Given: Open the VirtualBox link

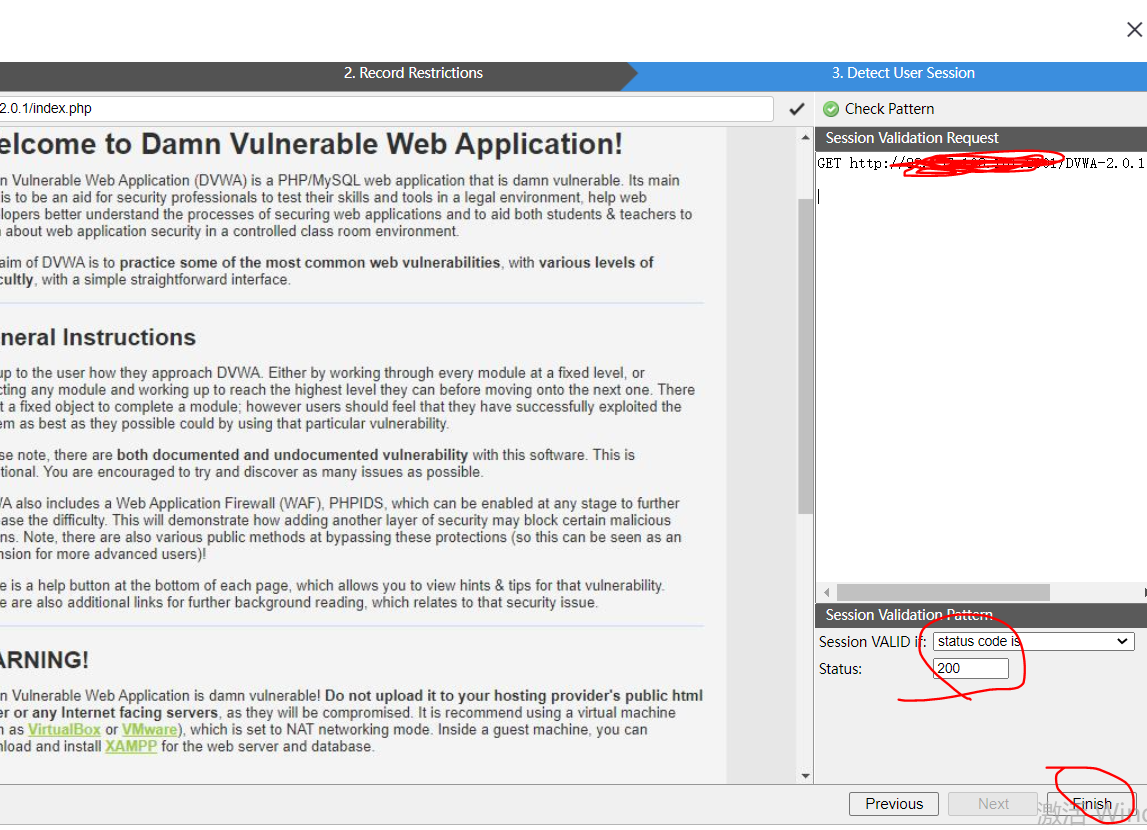Looking at the screenshot, I should click(64, 729).
